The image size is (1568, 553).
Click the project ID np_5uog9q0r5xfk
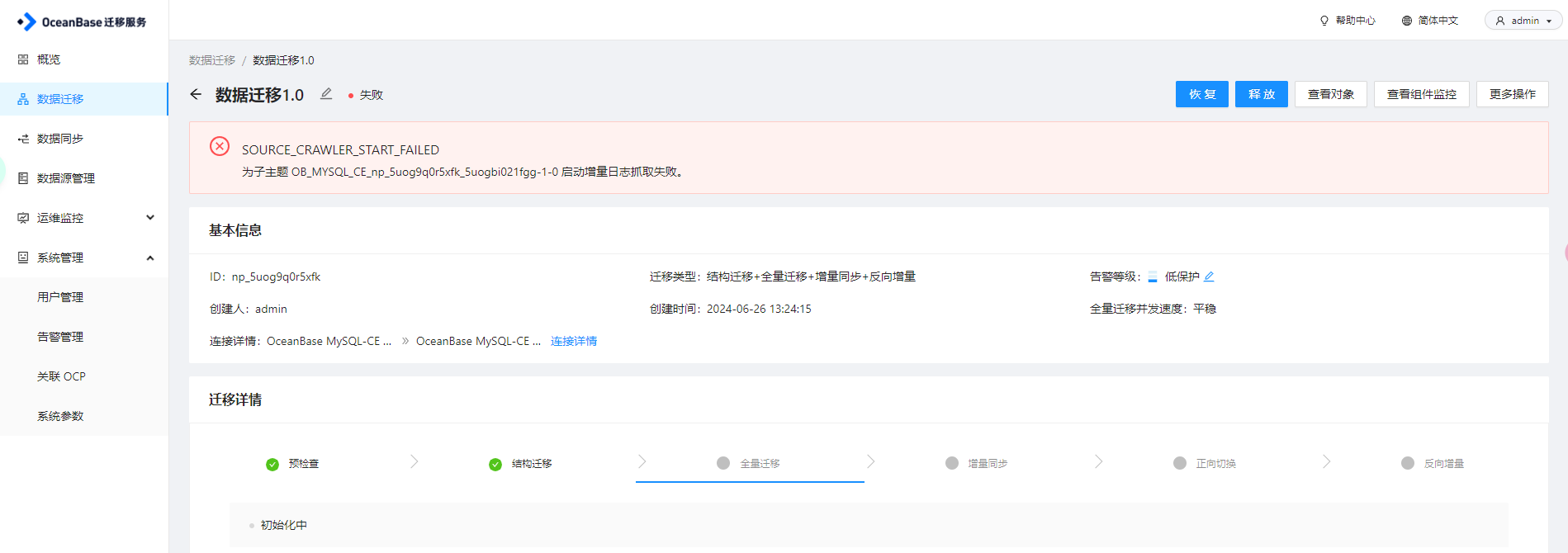(x=276, y=276)
